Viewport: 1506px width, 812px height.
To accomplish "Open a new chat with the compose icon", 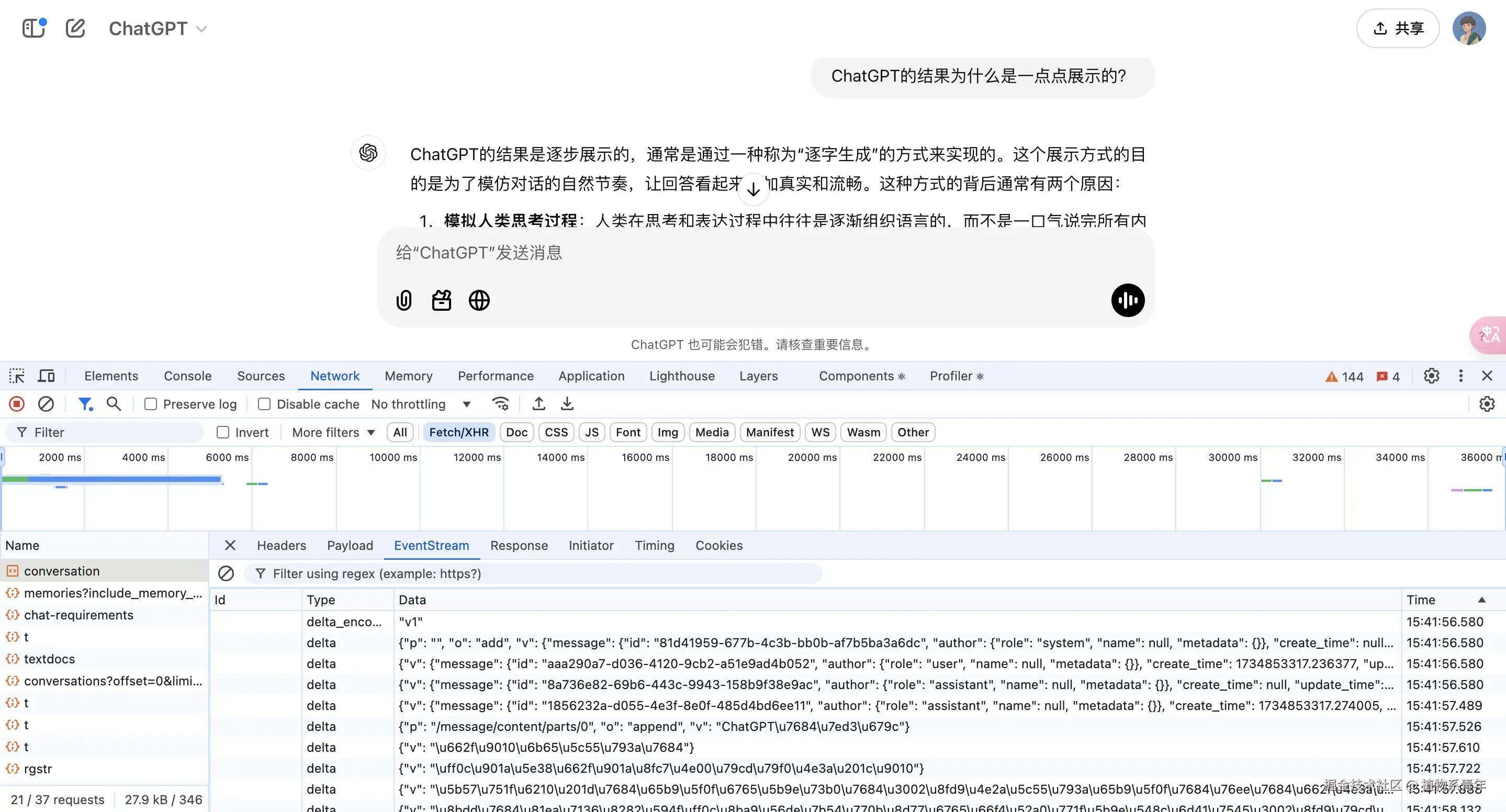I will click(x=75, y=28).
